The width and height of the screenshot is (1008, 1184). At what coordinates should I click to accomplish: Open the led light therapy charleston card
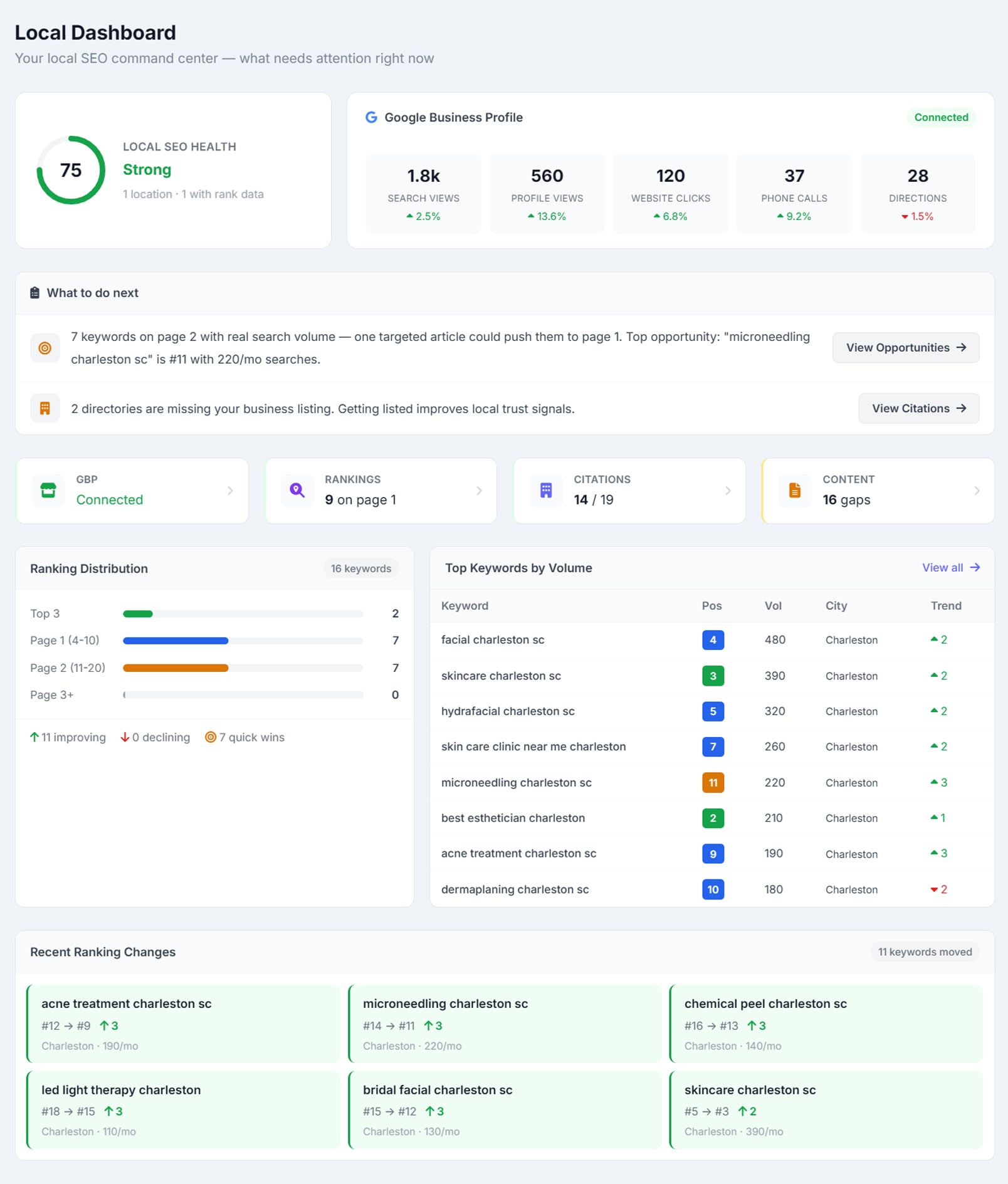(x=183, y=1109)
